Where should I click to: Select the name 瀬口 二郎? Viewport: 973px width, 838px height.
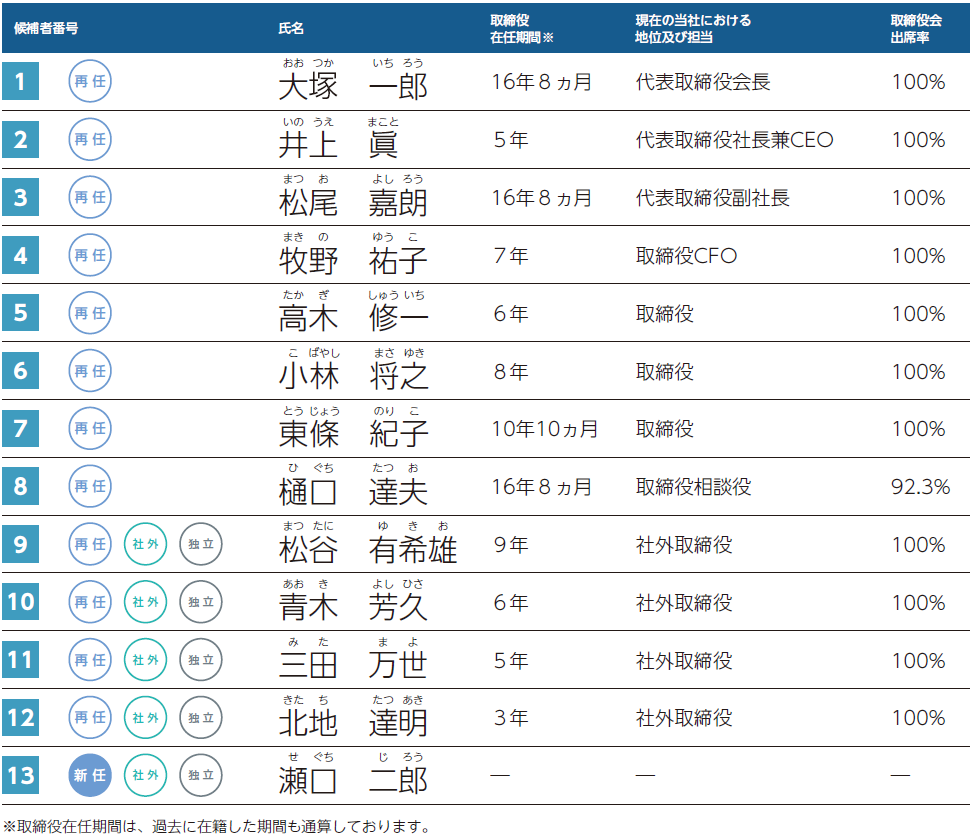click(353, 780)
